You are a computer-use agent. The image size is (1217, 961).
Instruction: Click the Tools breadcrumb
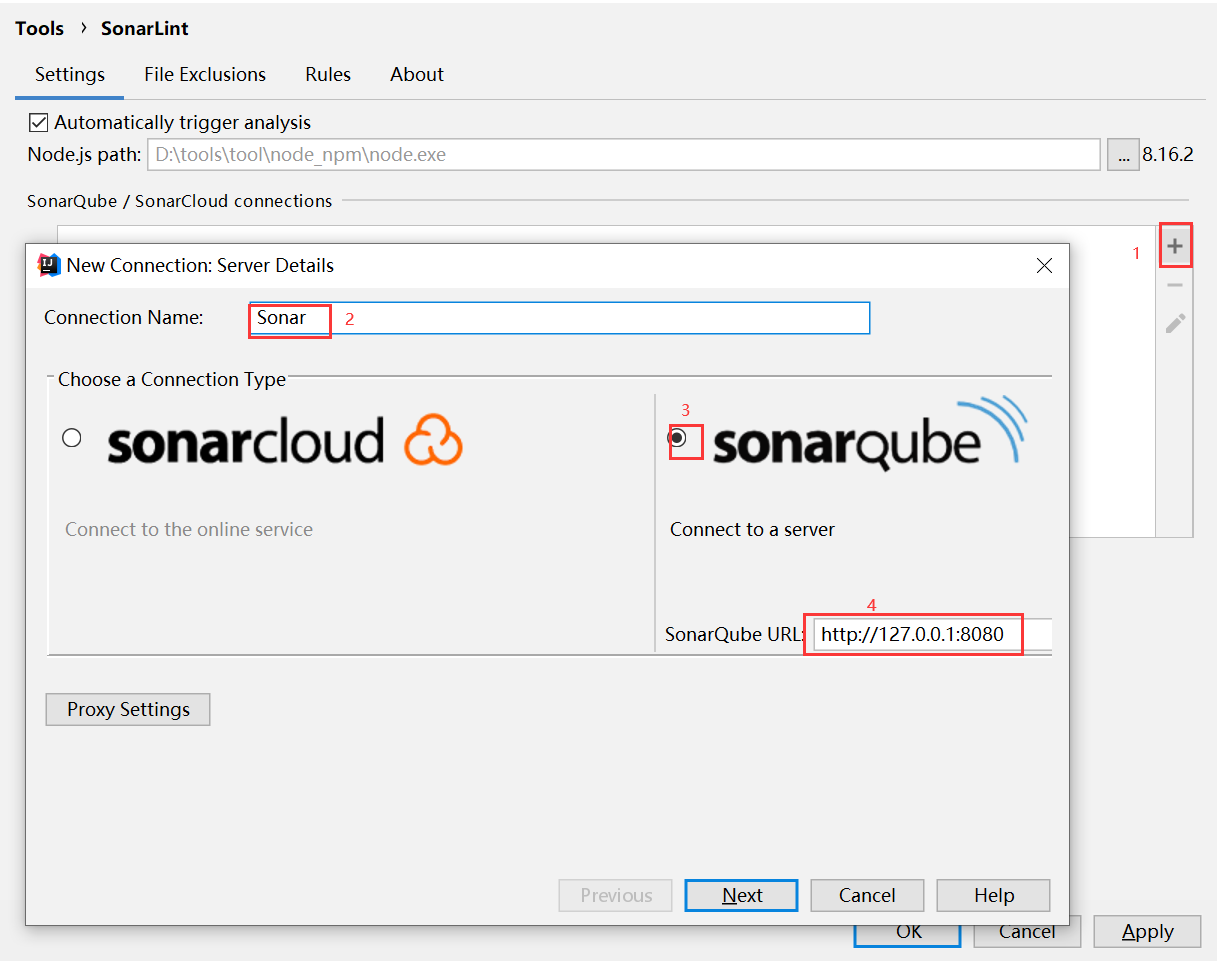pos(40,29)
